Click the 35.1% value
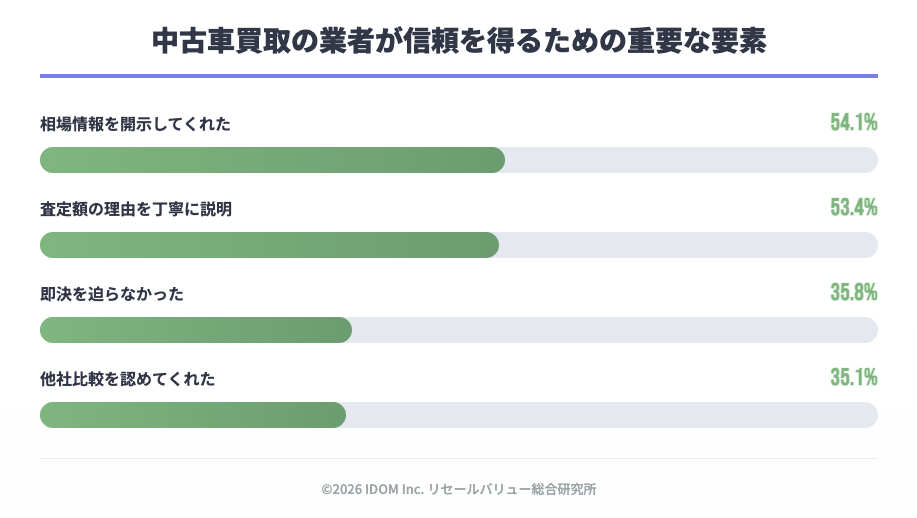This screenshot has width=917, height=518. [x=853, y=377]
